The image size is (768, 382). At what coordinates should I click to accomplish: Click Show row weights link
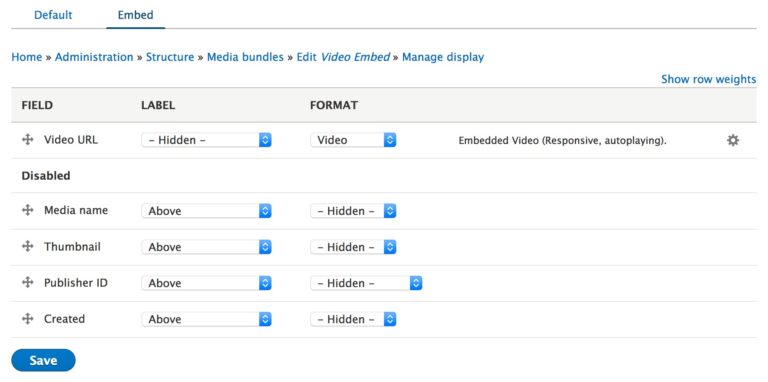pyautogui.click(x=708, y=79)
